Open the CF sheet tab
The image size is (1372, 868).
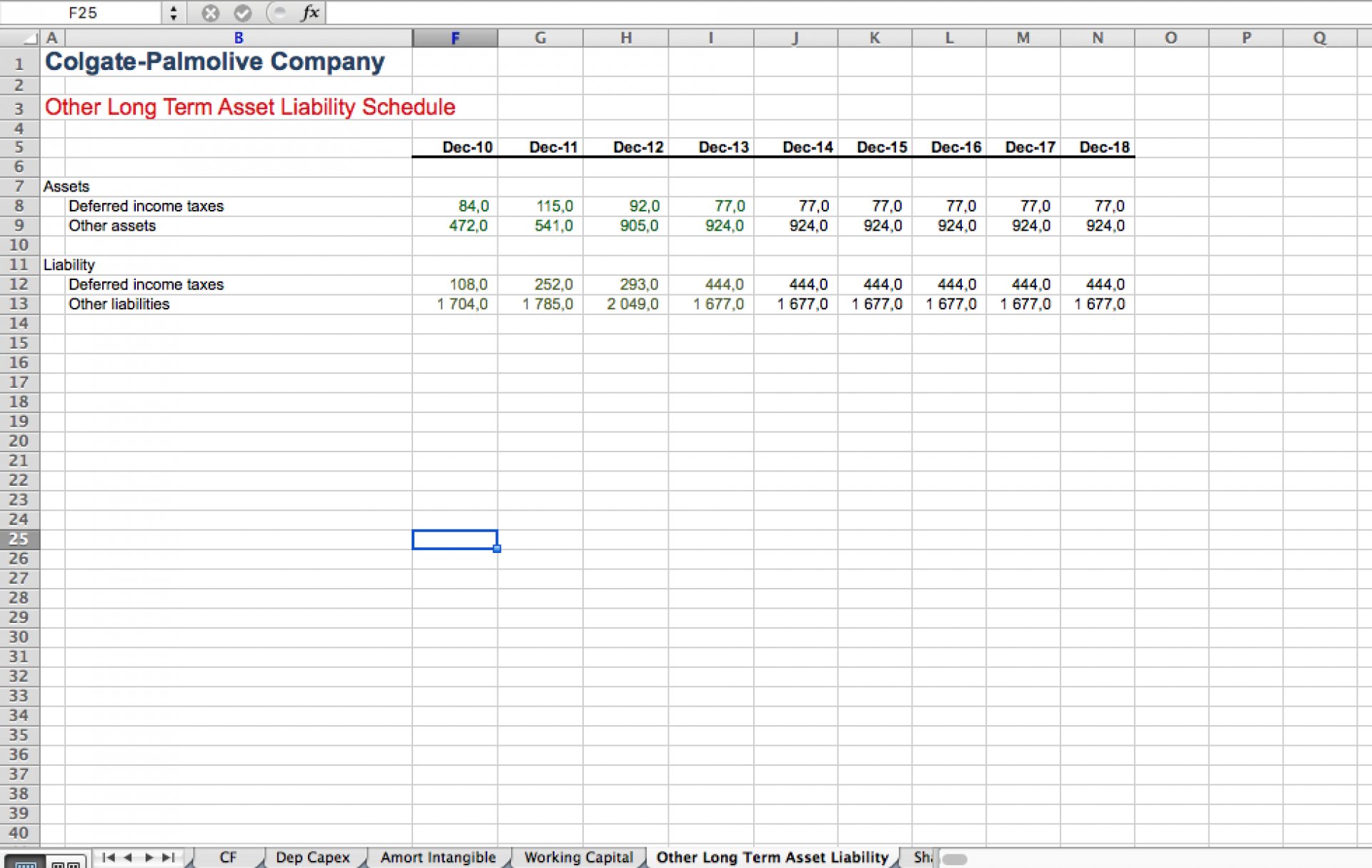(228, 857)
